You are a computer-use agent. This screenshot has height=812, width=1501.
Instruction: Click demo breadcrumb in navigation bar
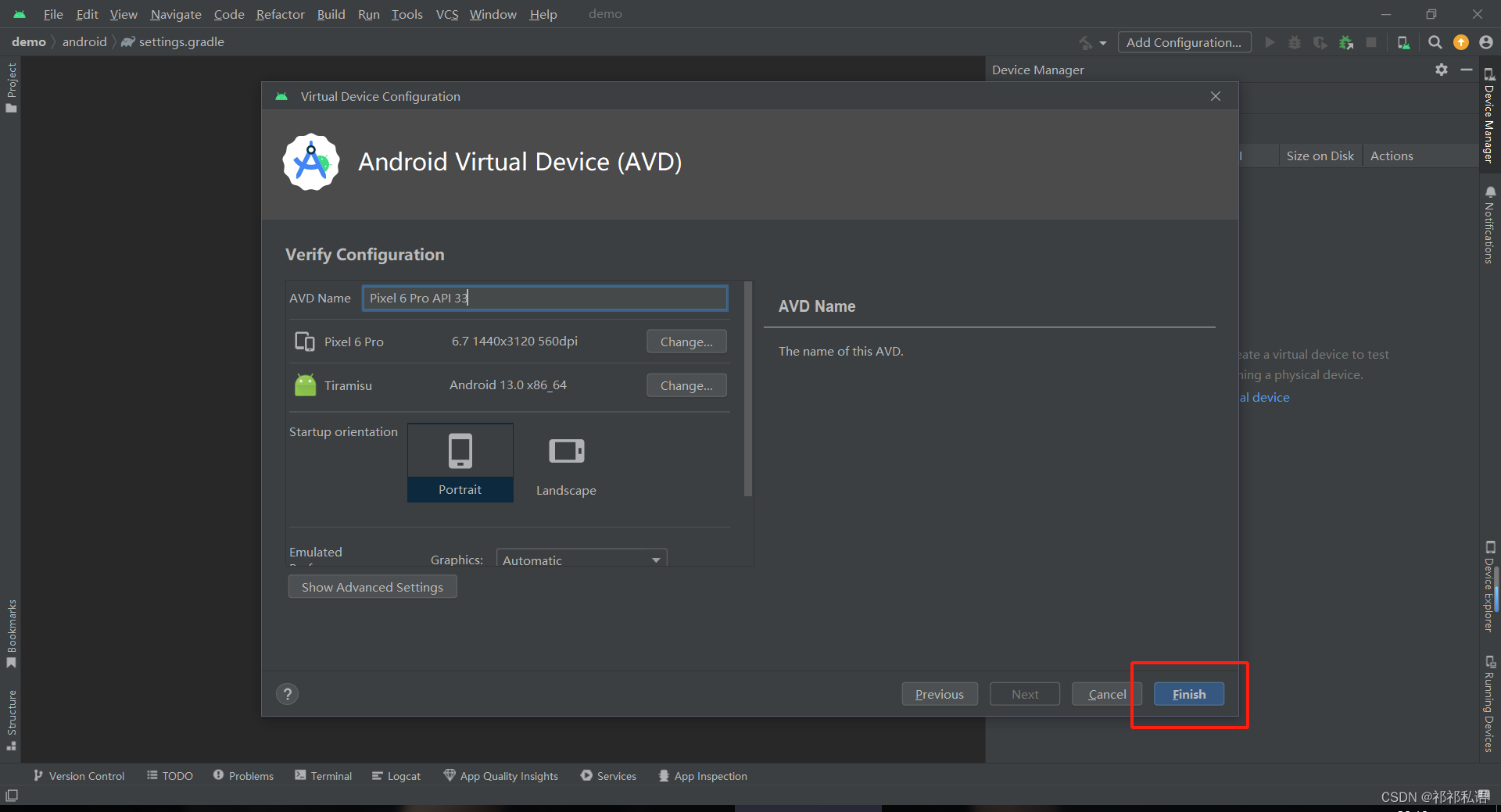(x=29, y=42)
